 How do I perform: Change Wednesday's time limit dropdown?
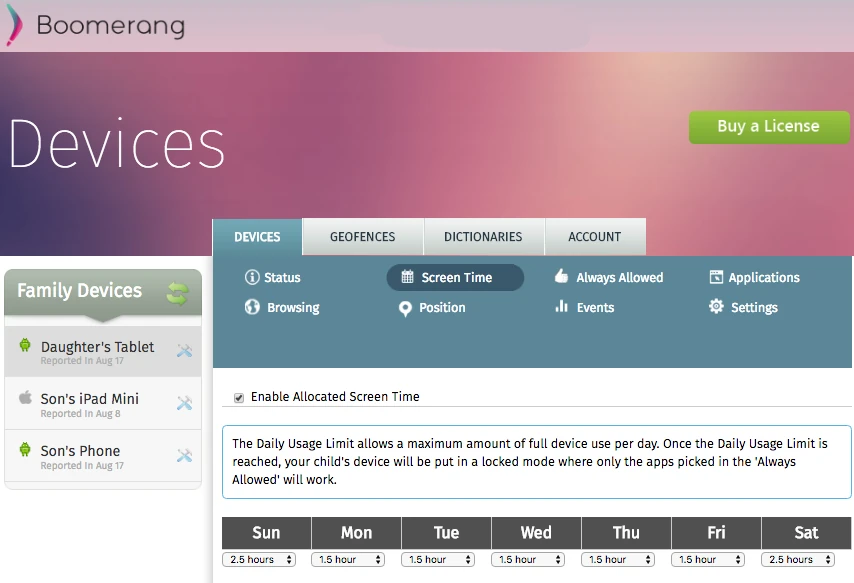(x=528, y=559)
